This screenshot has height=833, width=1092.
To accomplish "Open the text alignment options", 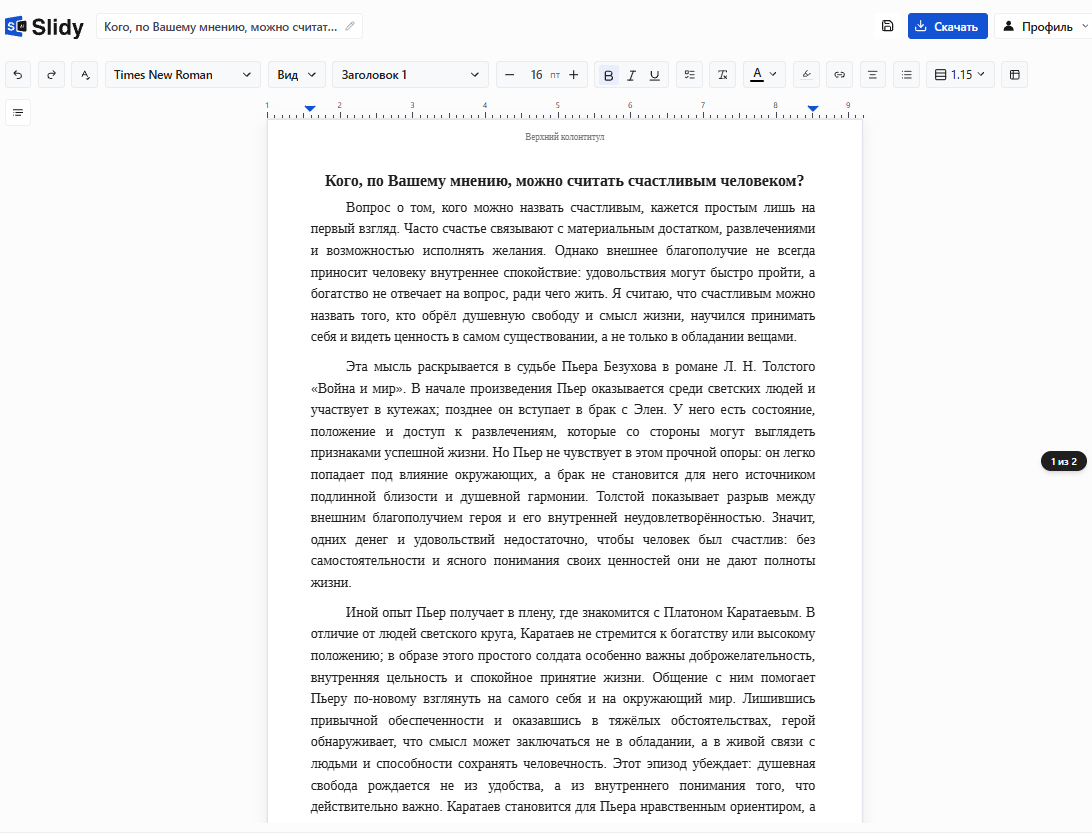I will click(x=873, y=75).
